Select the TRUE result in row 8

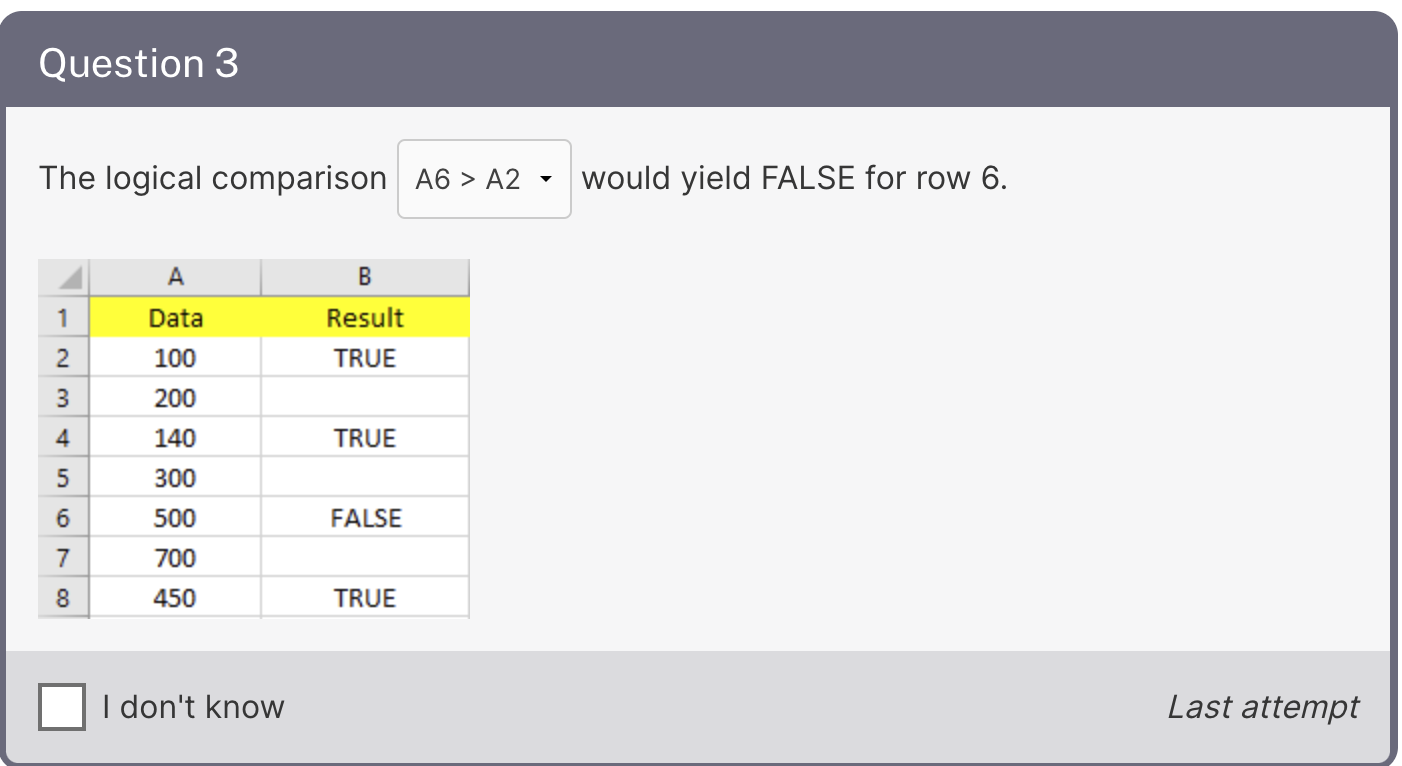point(364,597)
